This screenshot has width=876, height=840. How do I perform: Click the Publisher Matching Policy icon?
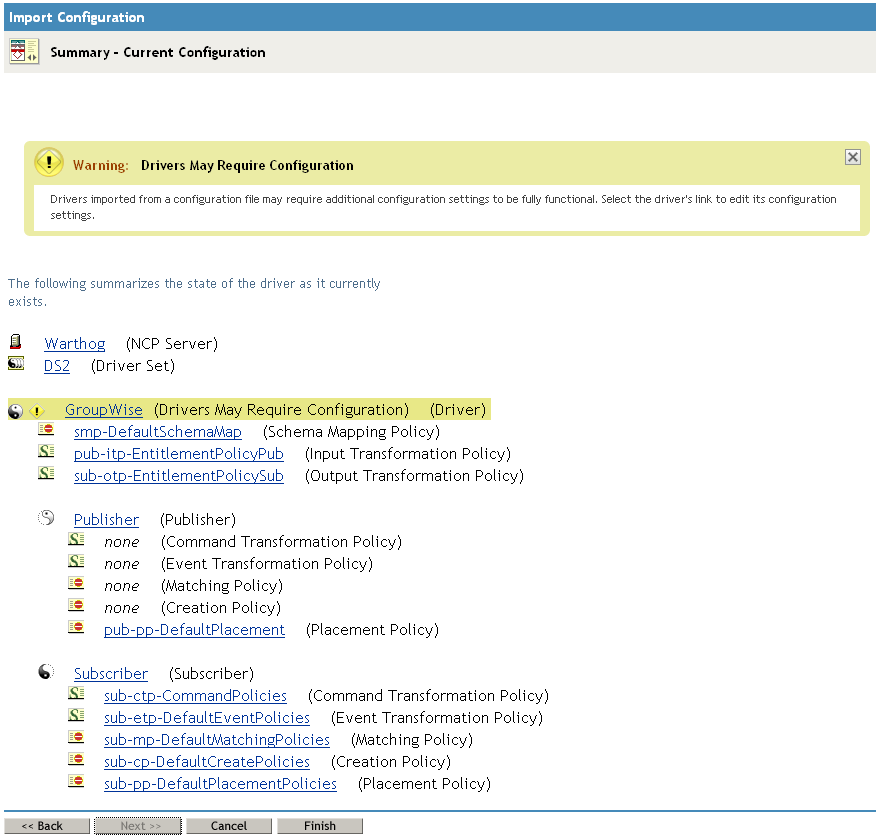coord(77,583)
